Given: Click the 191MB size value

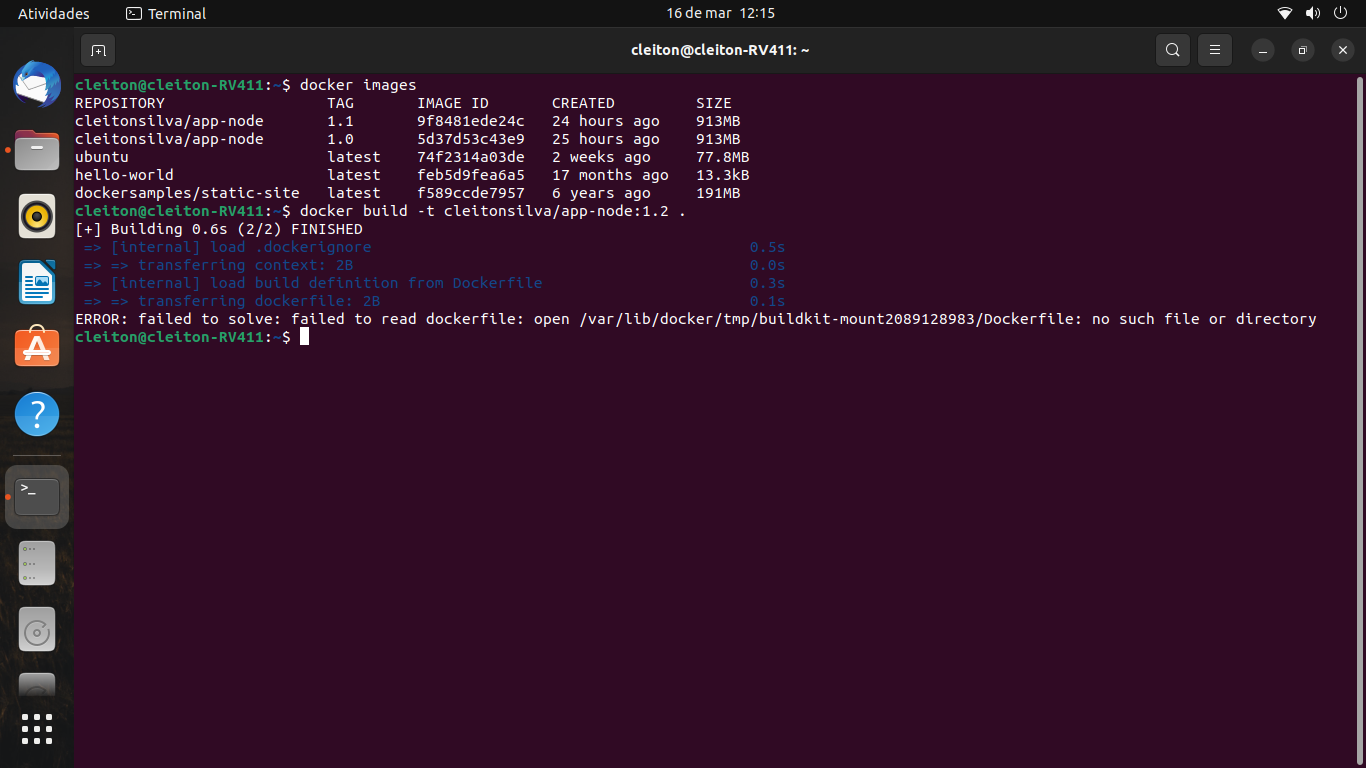Looking at the screenshot, I should [x=718, y=193].
